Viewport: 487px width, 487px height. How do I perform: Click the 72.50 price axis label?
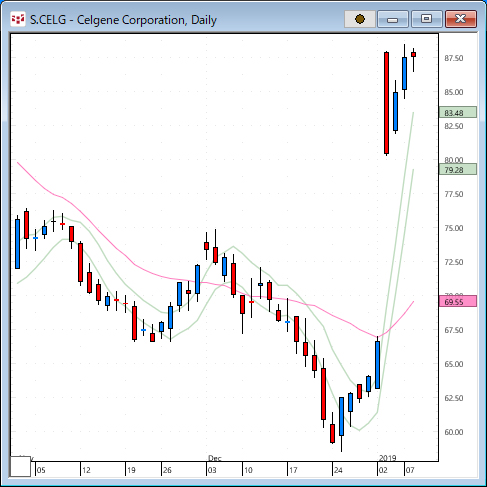(x=454, y=262)
